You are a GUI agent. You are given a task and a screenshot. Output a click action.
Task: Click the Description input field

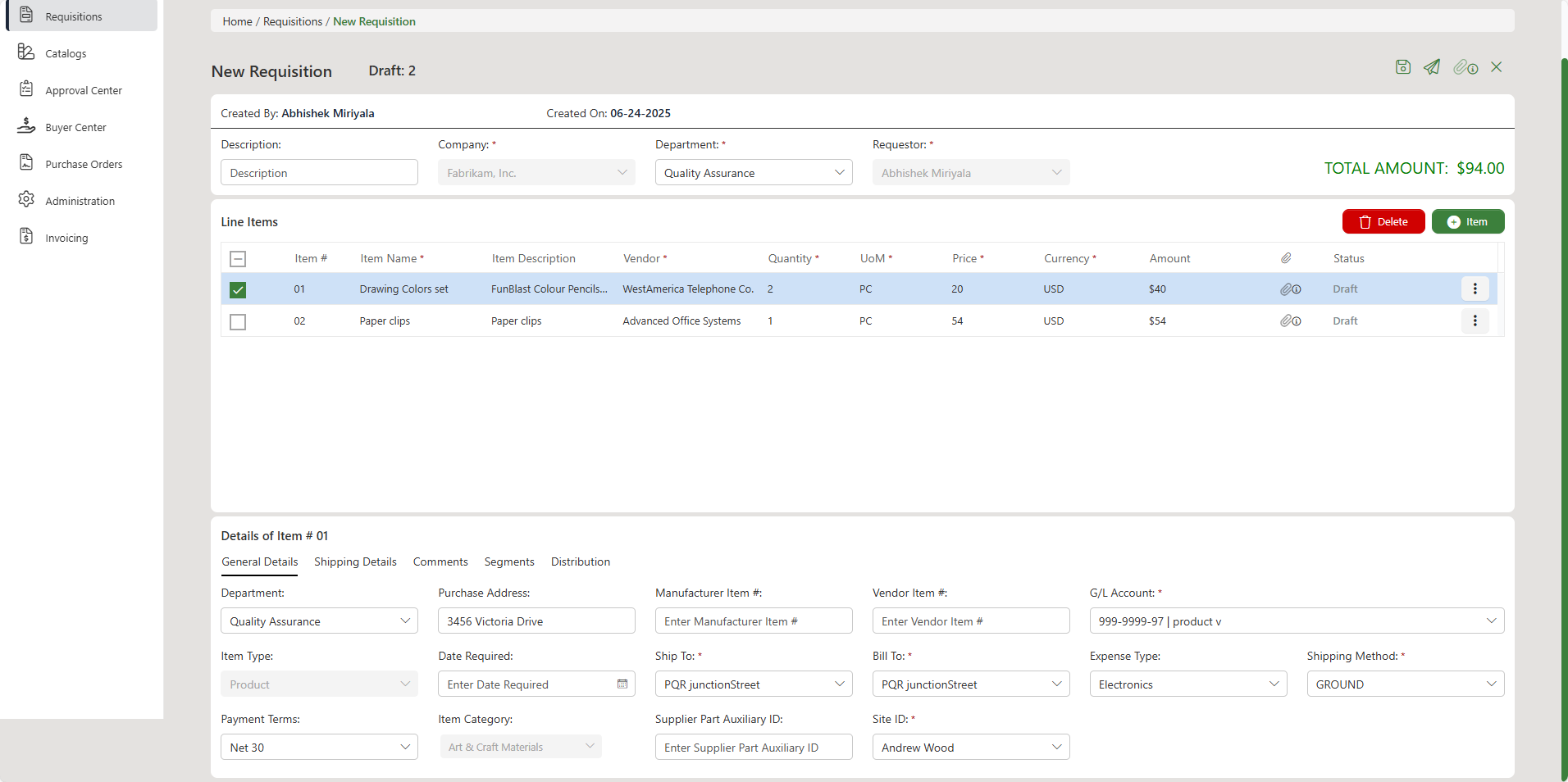tap(319, 172)
